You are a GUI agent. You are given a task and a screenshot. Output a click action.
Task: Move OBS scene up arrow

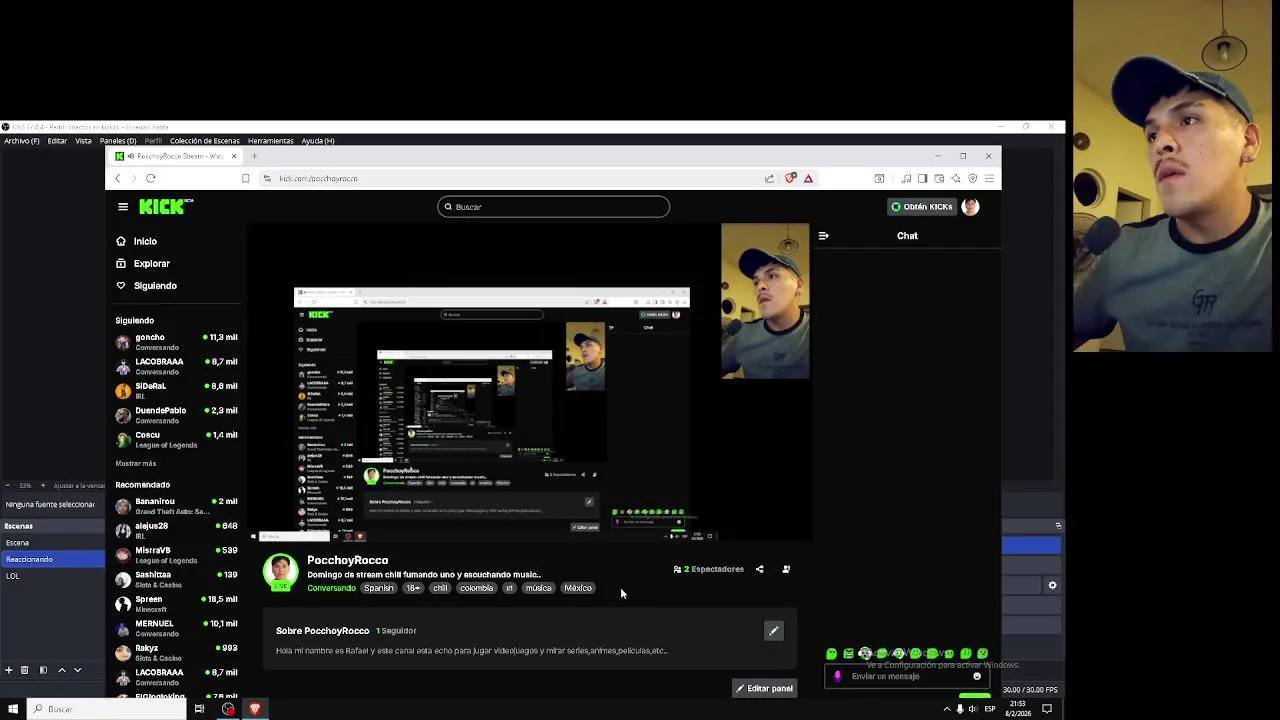tap(61, 670)
